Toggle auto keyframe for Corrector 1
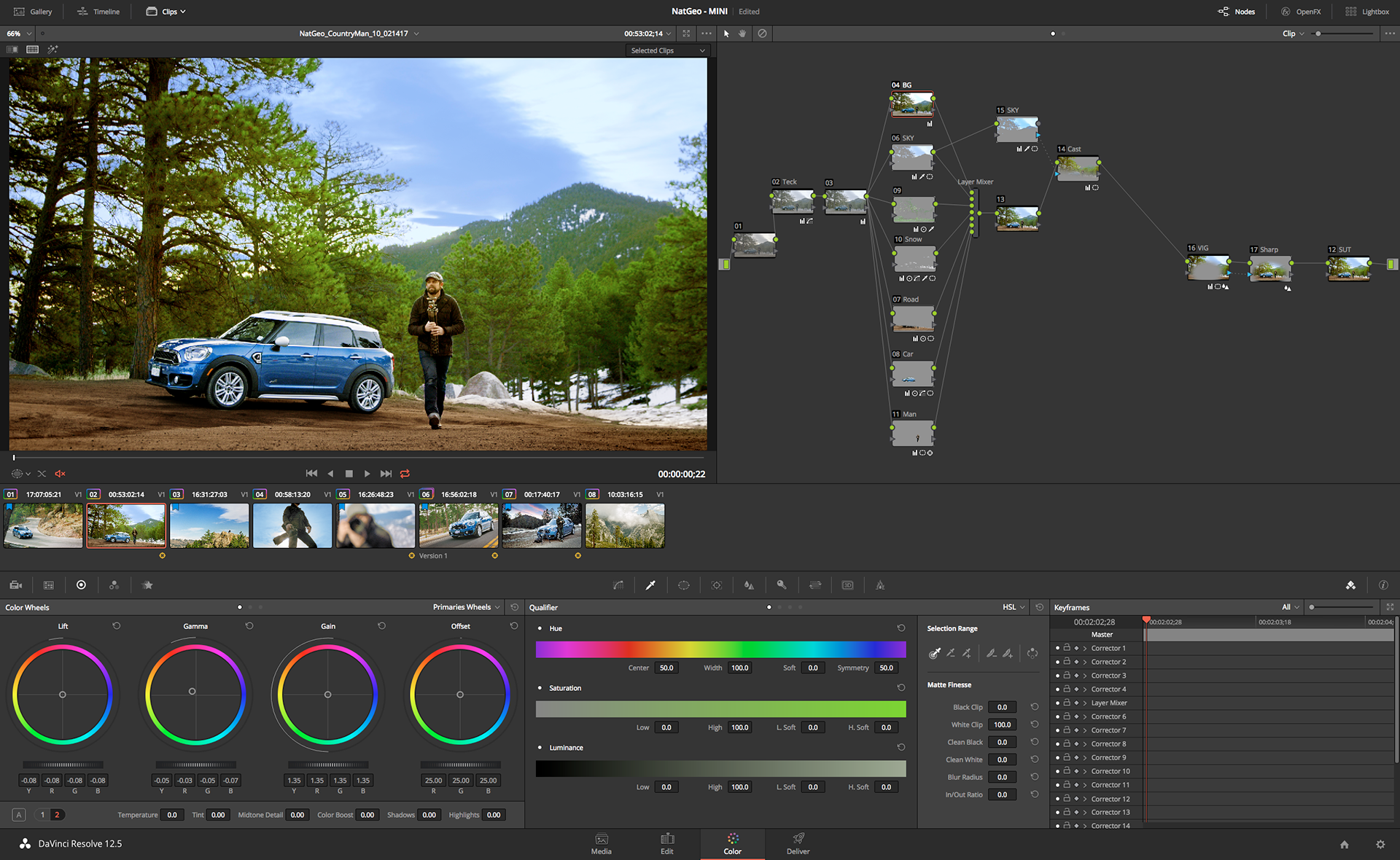1400x860 pixels. coord(1076,648)
